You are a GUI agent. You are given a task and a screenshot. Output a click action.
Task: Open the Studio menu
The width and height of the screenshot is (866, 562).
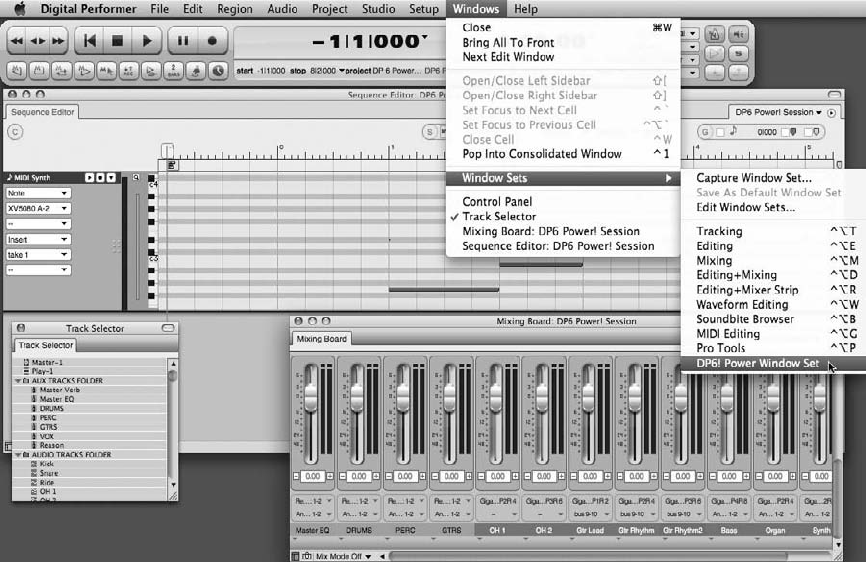pyautogui.click(x=378, y=9)
